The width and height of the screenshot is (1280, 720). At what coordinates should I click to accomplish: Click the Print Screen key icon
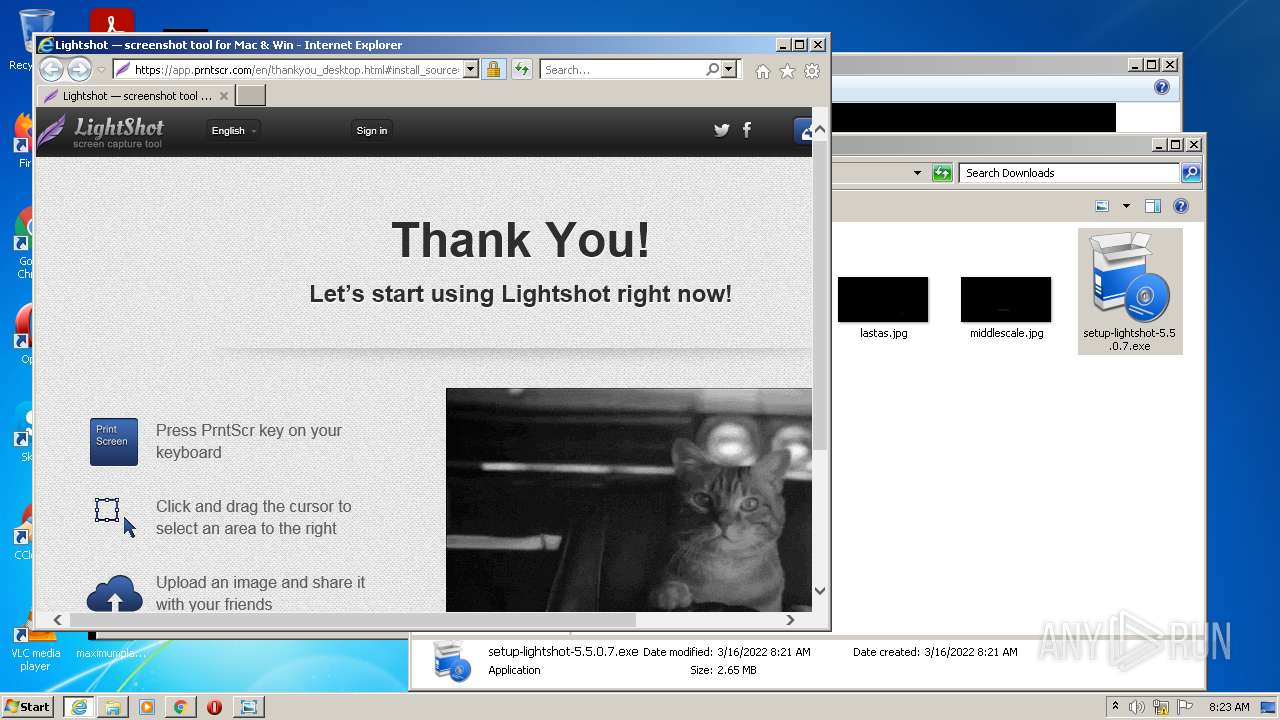[x=114, y=441]
